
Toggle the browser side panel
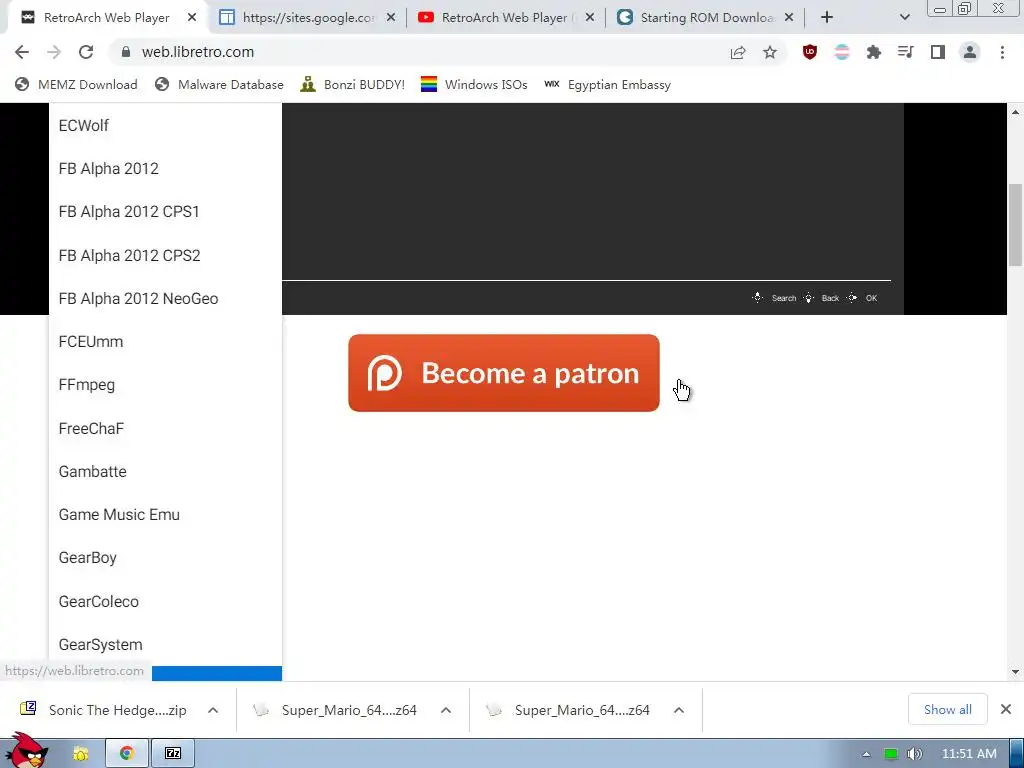938,52
